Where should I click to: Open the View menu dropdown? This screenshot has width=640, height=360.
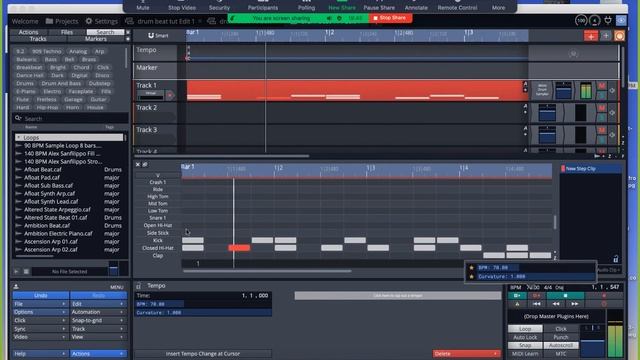pos(98,337)
